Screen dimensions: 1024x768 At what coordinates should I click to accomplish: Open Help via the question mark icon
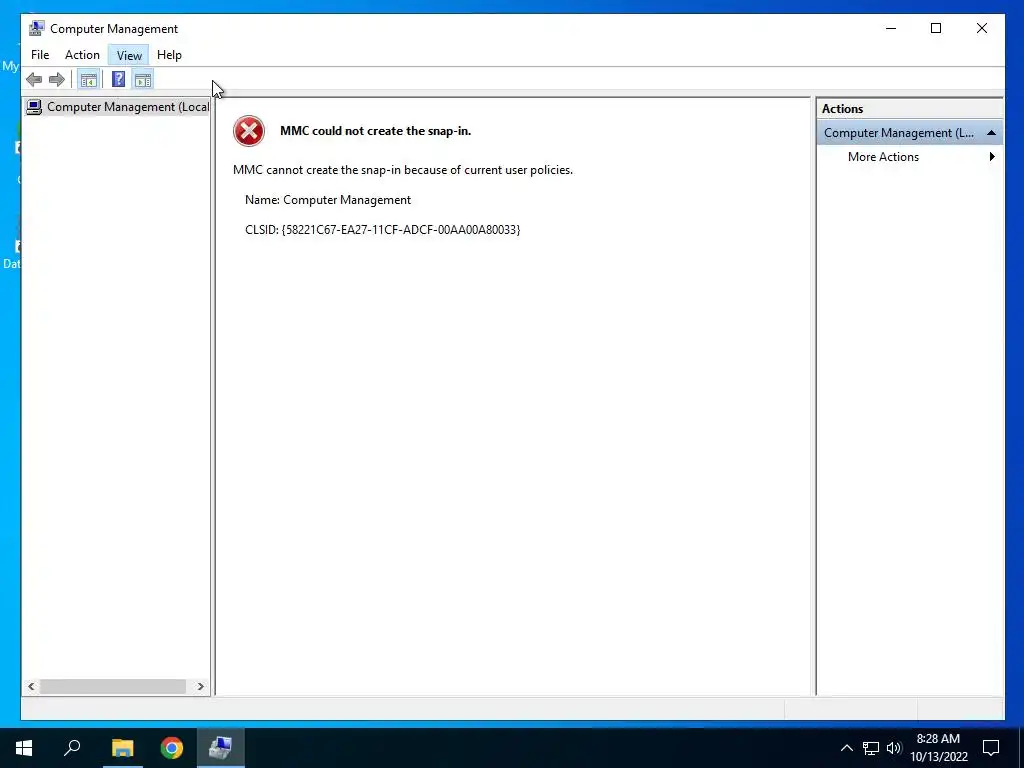(x=118, y=80)
